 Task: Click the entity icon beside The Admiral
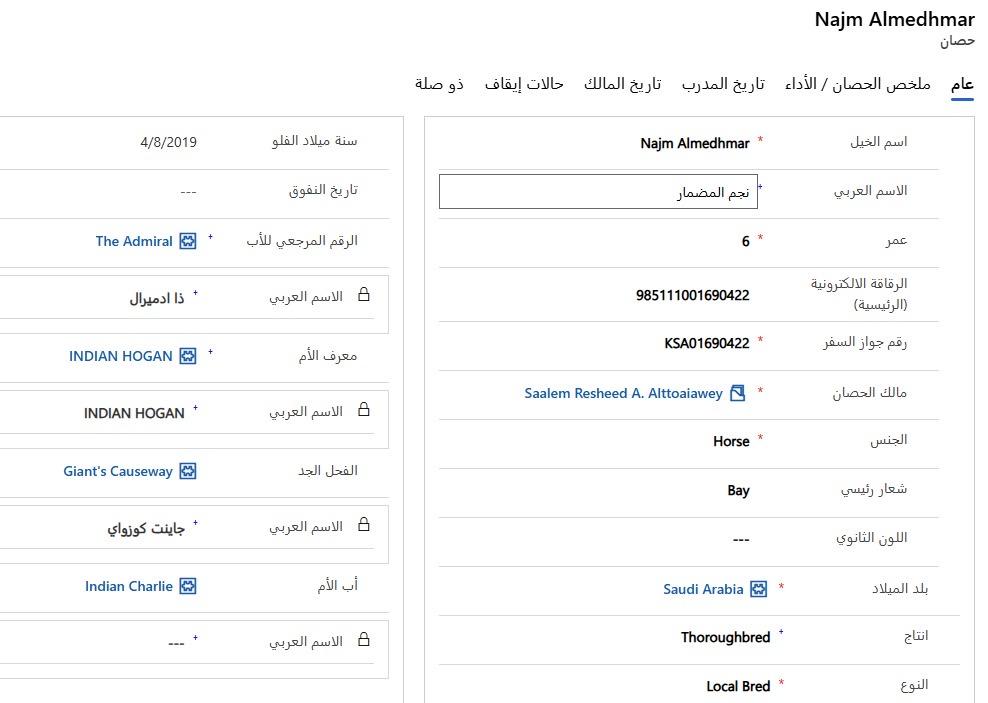[188, 241]
